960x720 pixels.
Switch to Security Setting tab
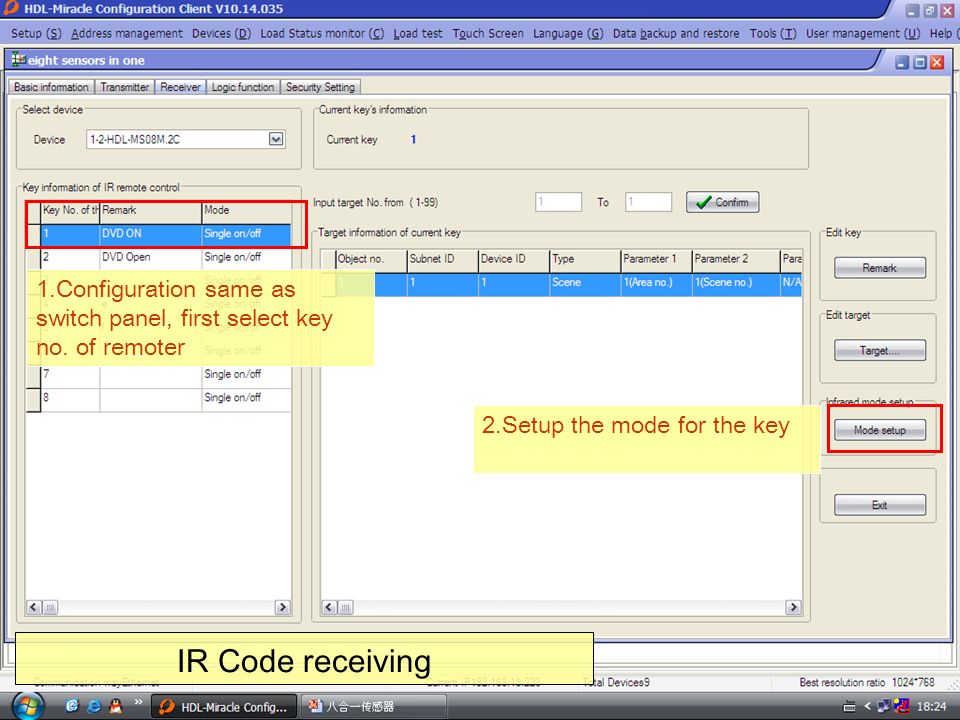pos(320,87)
